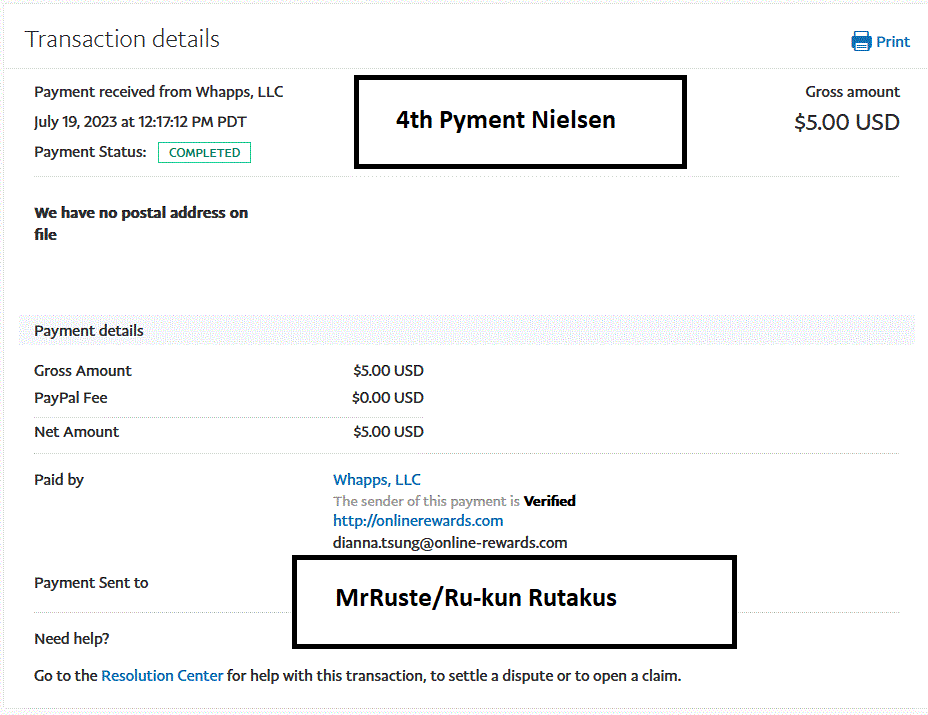
Task: Open the Resolution Center link
Action: [x=162, y=676]
